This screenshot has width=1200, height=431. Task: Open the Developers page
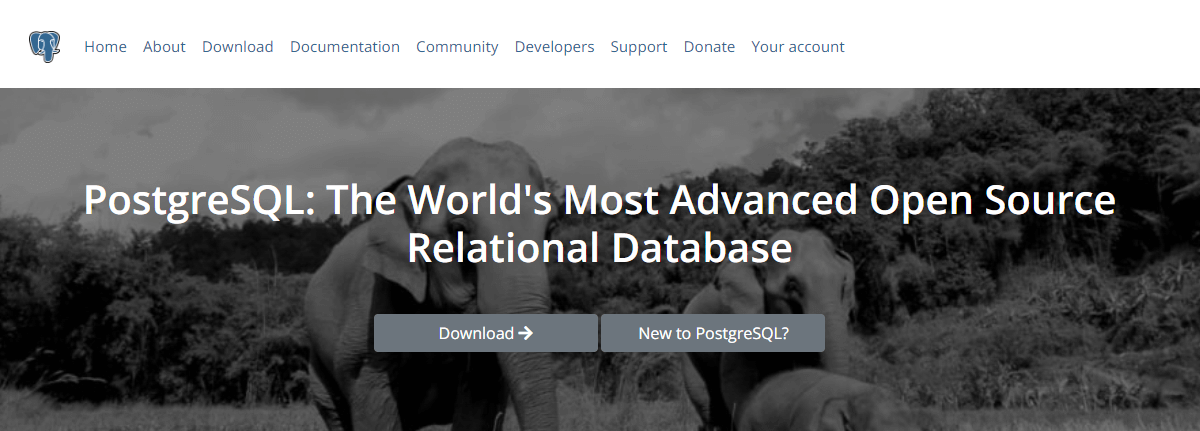[554, 47]
